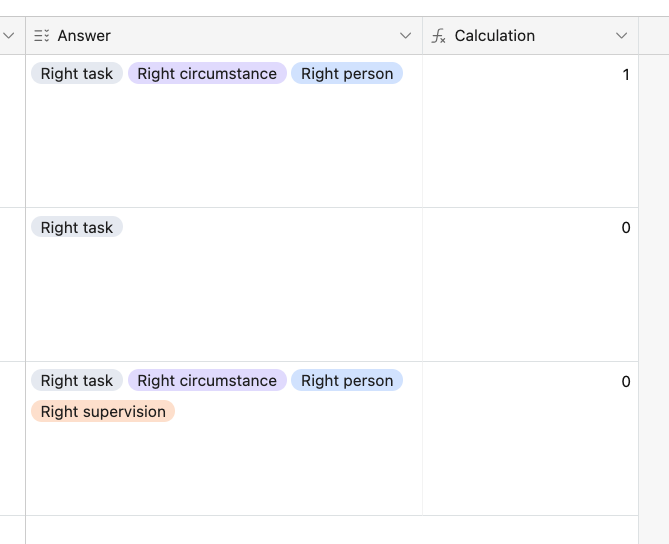
Task: Click the lone Right task tag in second row
Action: coord(77,227)
